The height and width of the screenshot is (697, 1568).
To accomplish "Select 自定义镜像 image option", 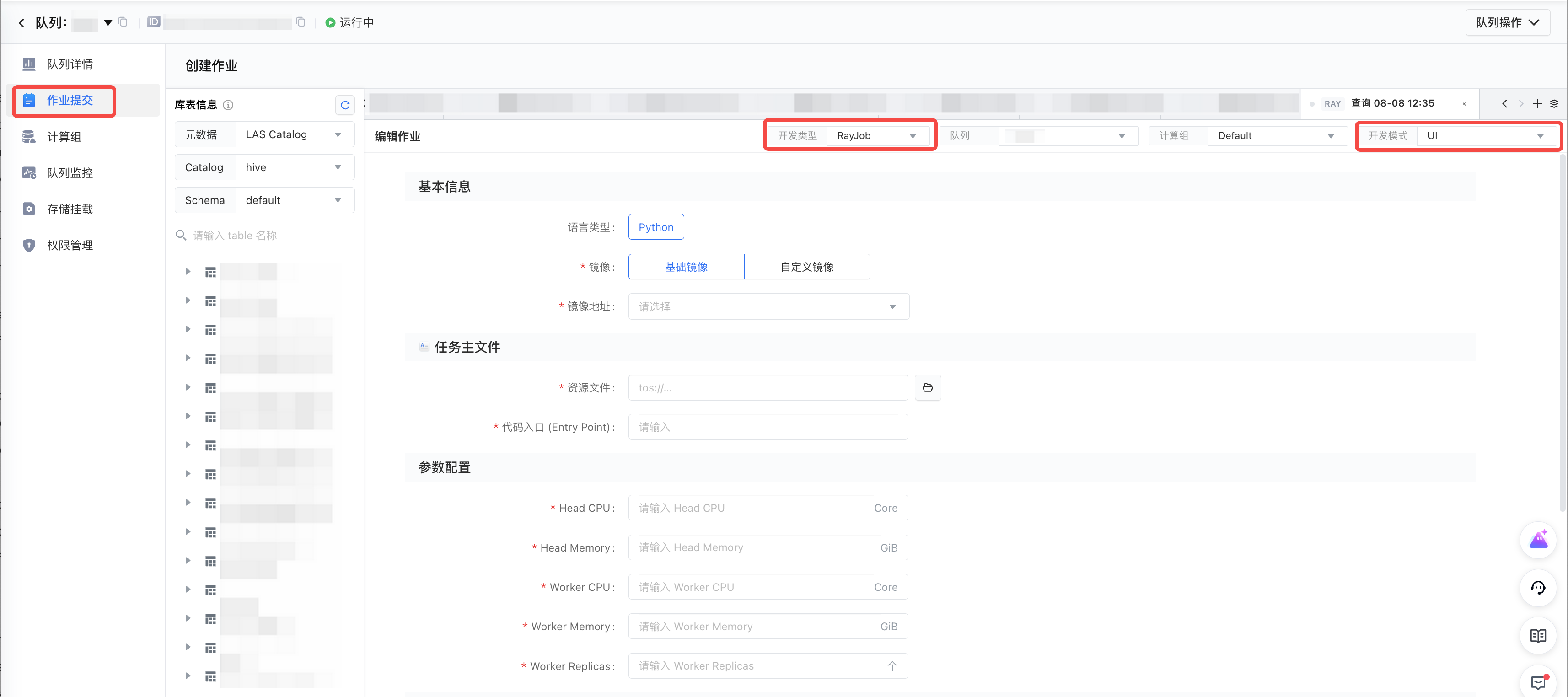I will pos(806,267).
